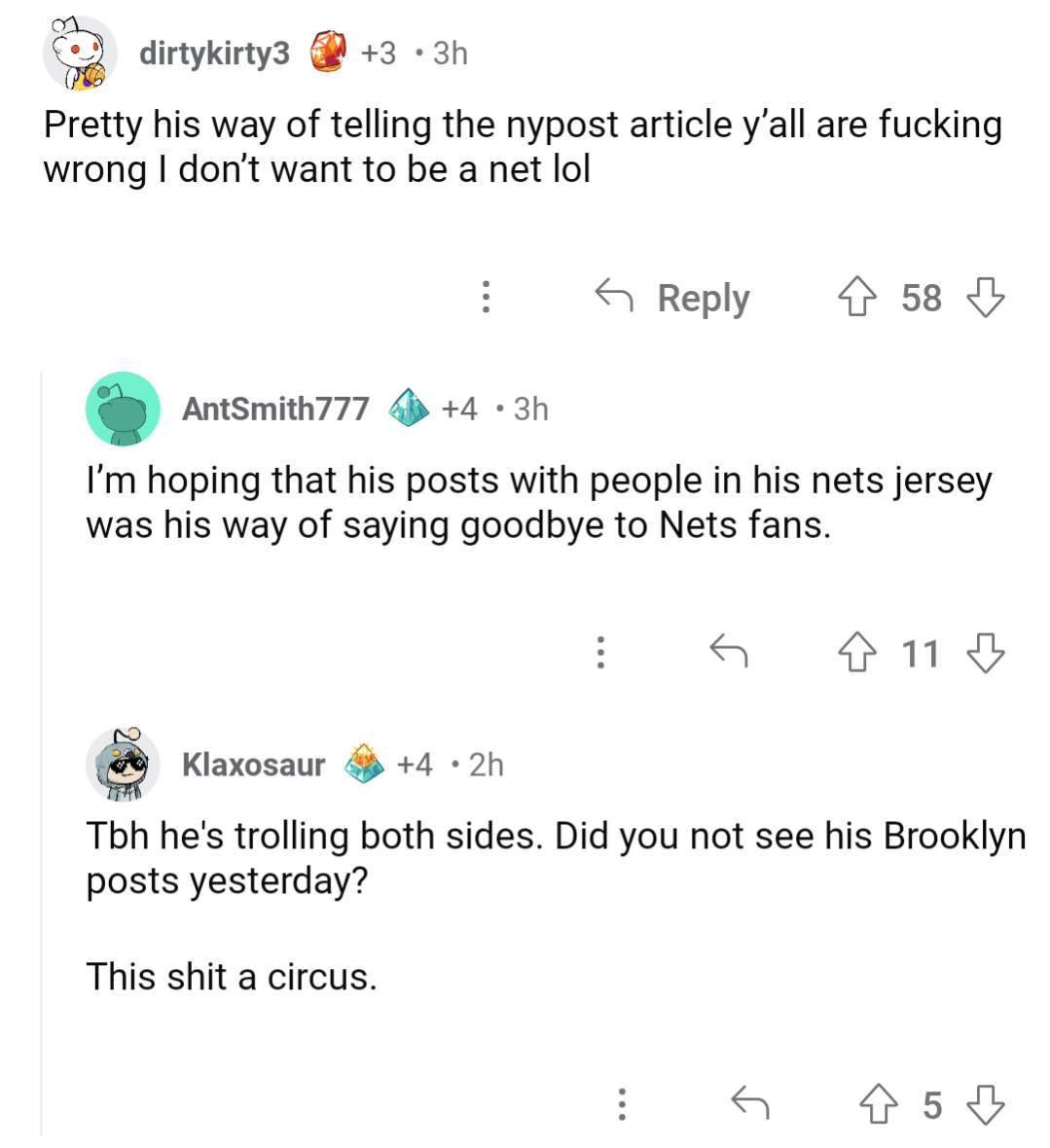This screenshot has height=1148, width=1050.
Task: Collapse thread using the left indent line
Action: pos(42,749)
